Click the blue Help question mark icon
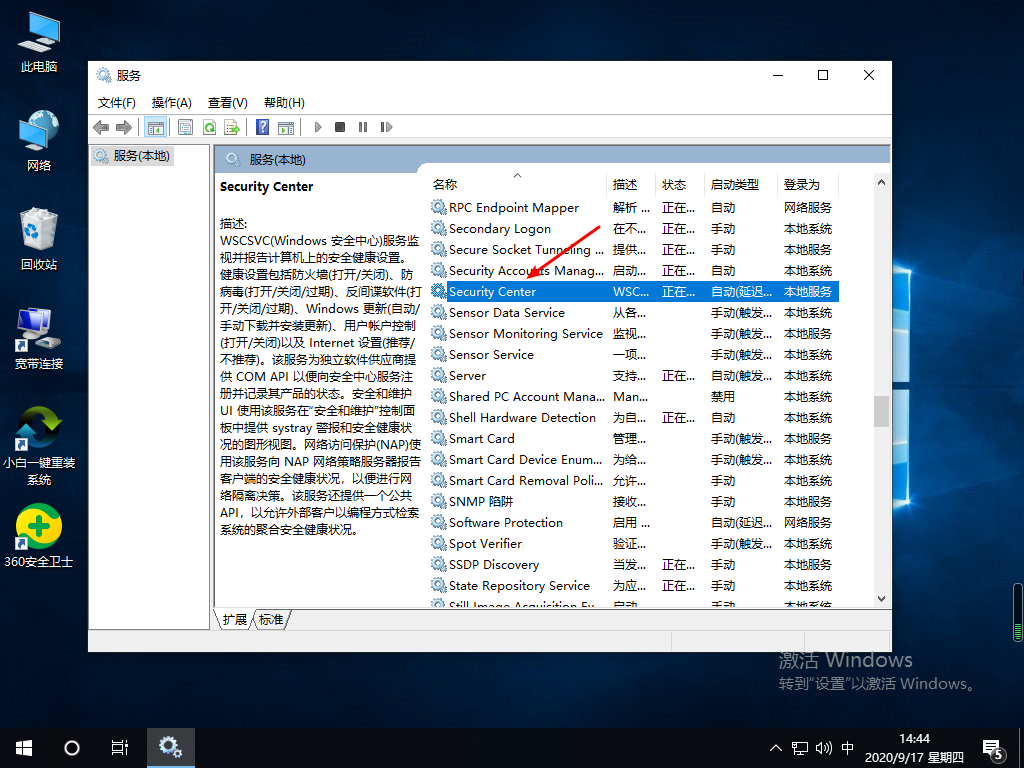 point(262,127)
